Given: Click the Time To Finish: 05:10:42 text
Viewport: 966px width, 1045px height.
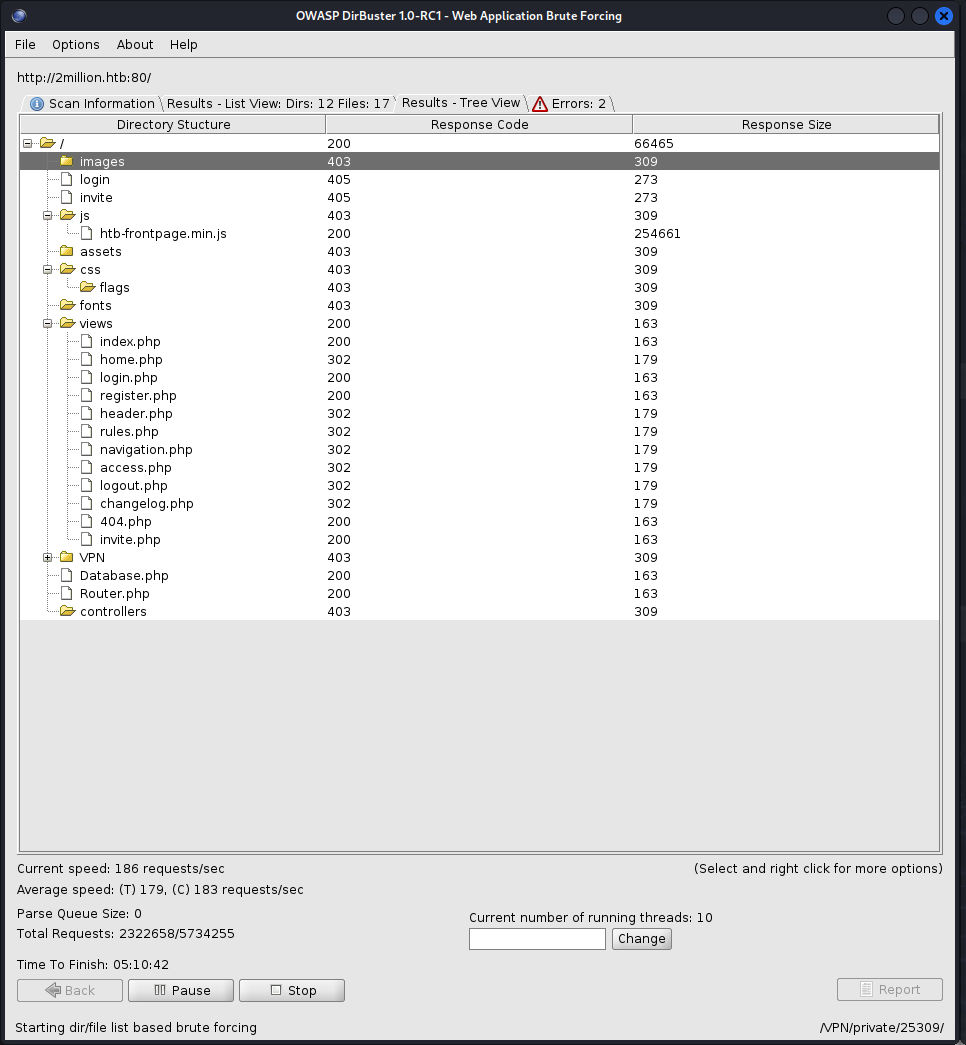Looking at the screenshot, I should [x=93, y=964].
